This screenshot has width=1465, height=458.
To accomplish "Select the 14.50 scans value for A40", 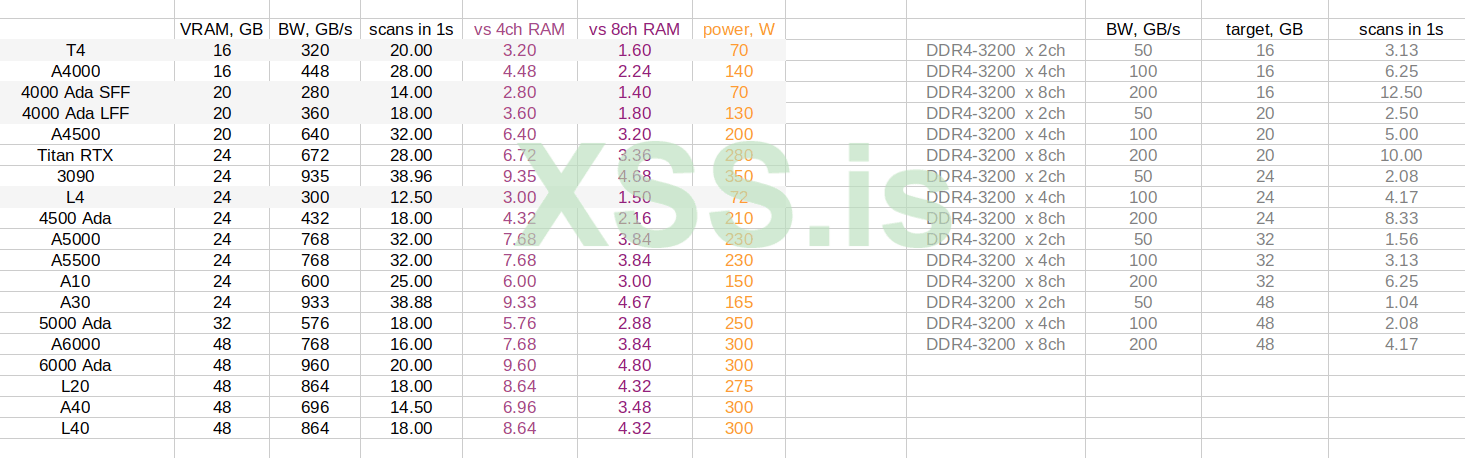I will 410,407.
